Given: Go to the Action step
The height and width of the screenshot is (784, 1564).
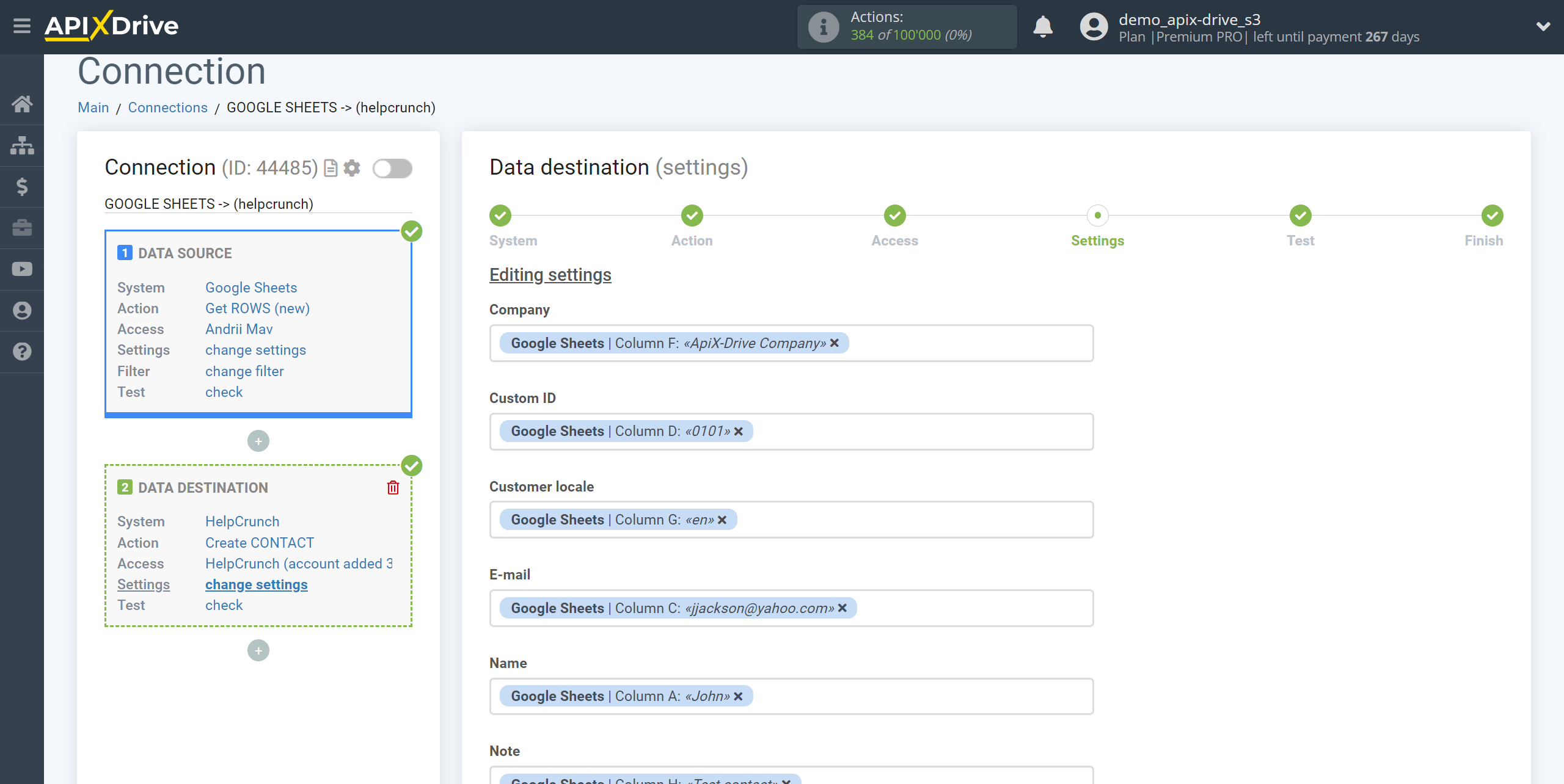Looking at the screenshot, I should pyautogui.click(x=692, y=216).
